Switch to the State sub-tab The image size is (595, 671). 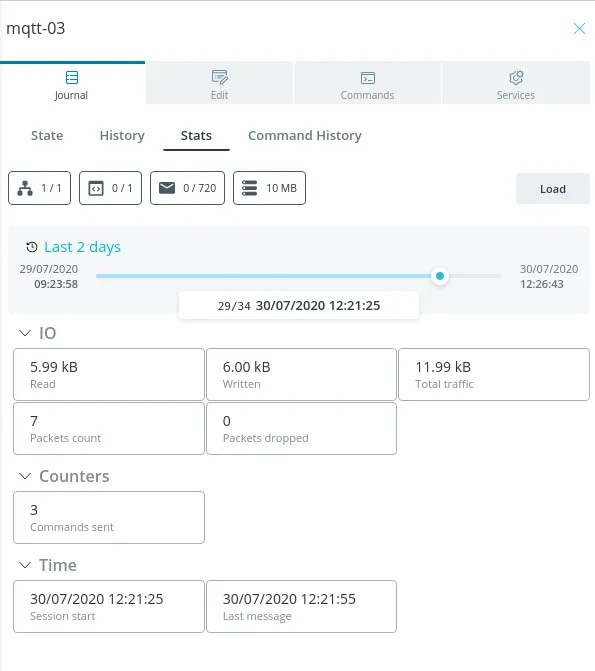coord(47,136)
